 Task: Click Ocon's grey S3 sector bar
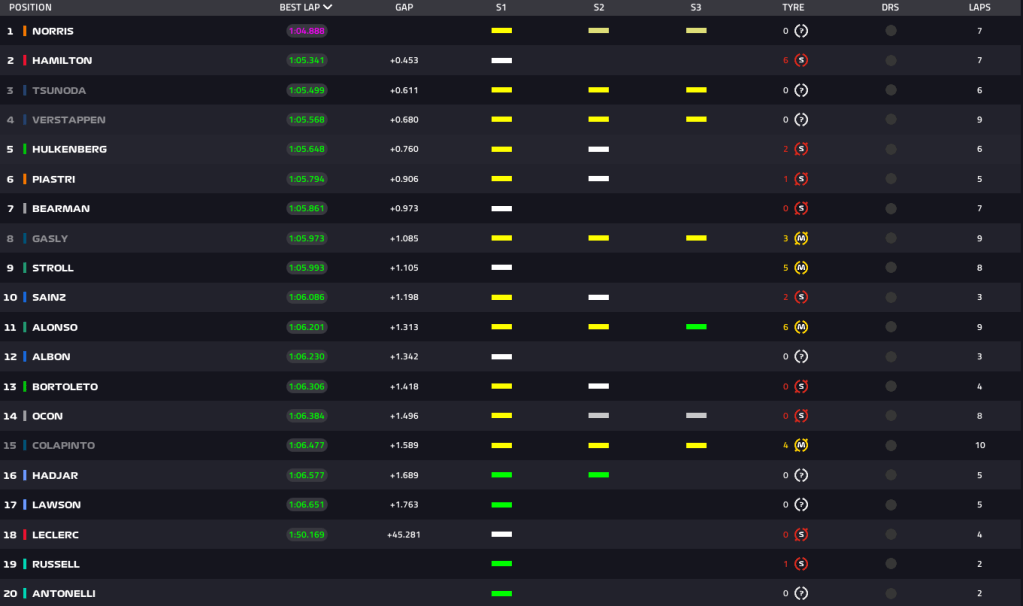coord(696,416)
